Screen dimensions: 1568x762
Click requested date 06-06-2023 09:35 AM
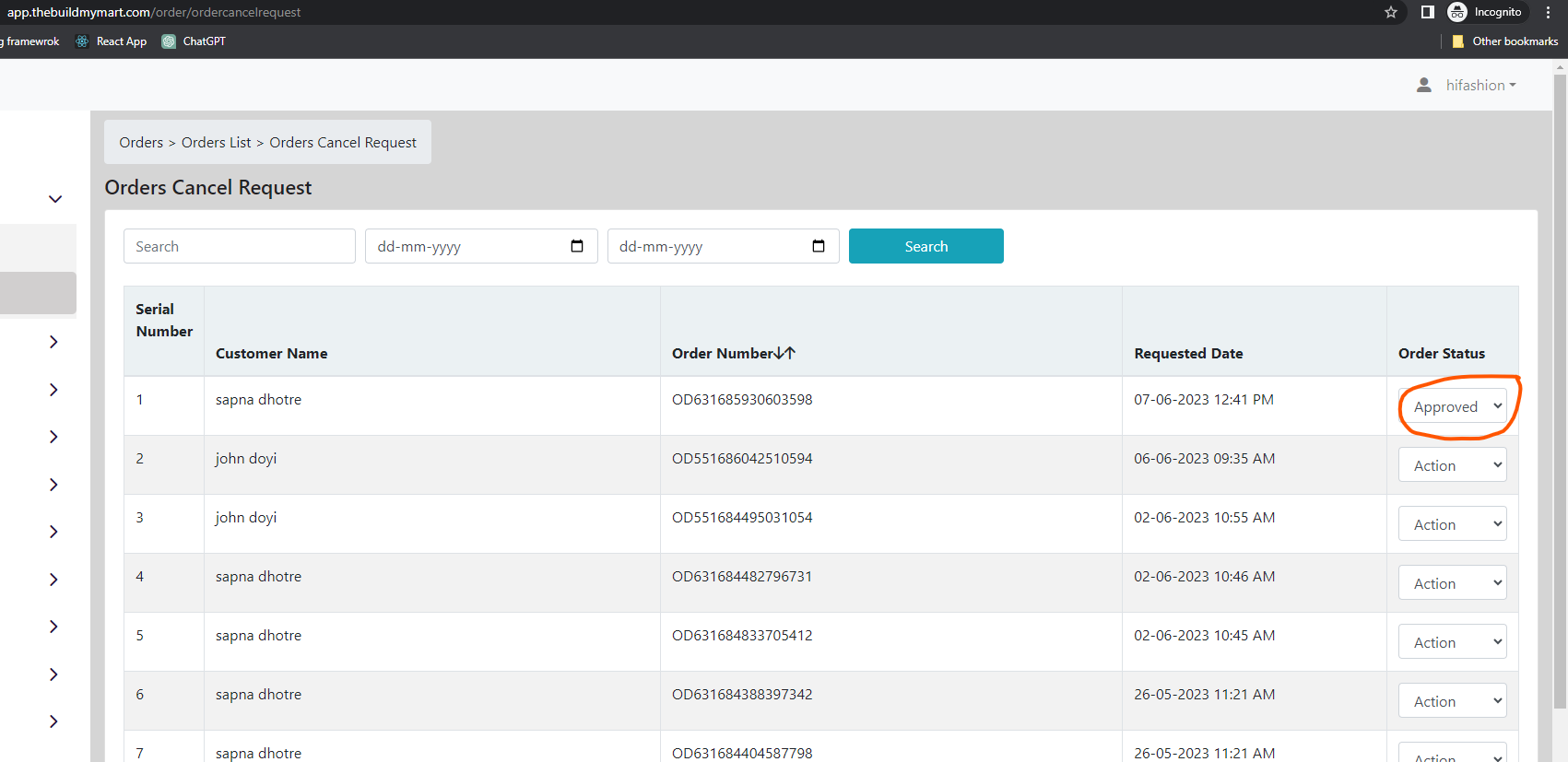(1205, 458)
